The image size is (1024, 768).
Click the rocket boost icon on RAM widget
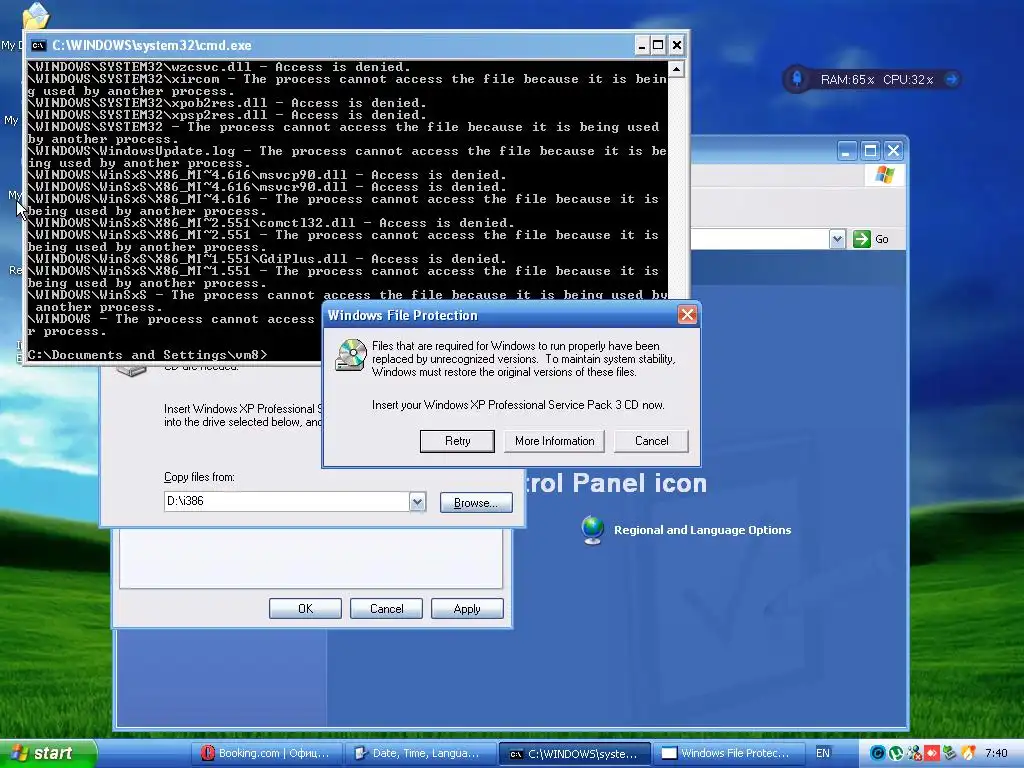(x=797, y=79)
